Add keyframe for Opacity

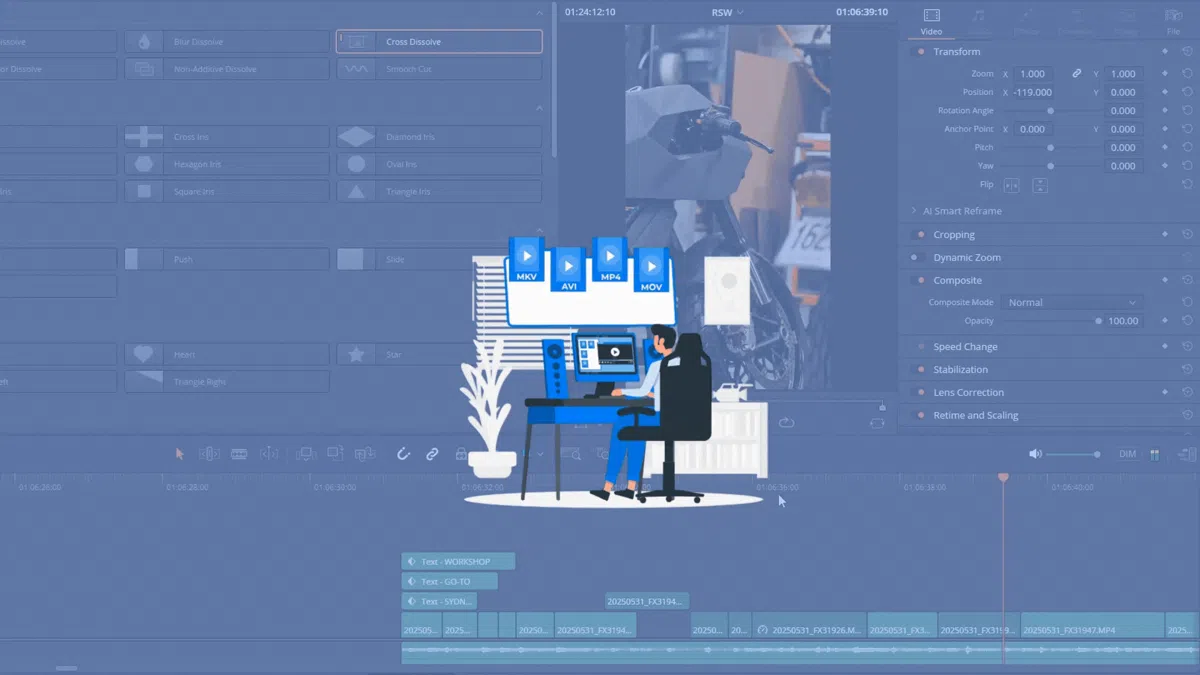tap(1165, 321)
